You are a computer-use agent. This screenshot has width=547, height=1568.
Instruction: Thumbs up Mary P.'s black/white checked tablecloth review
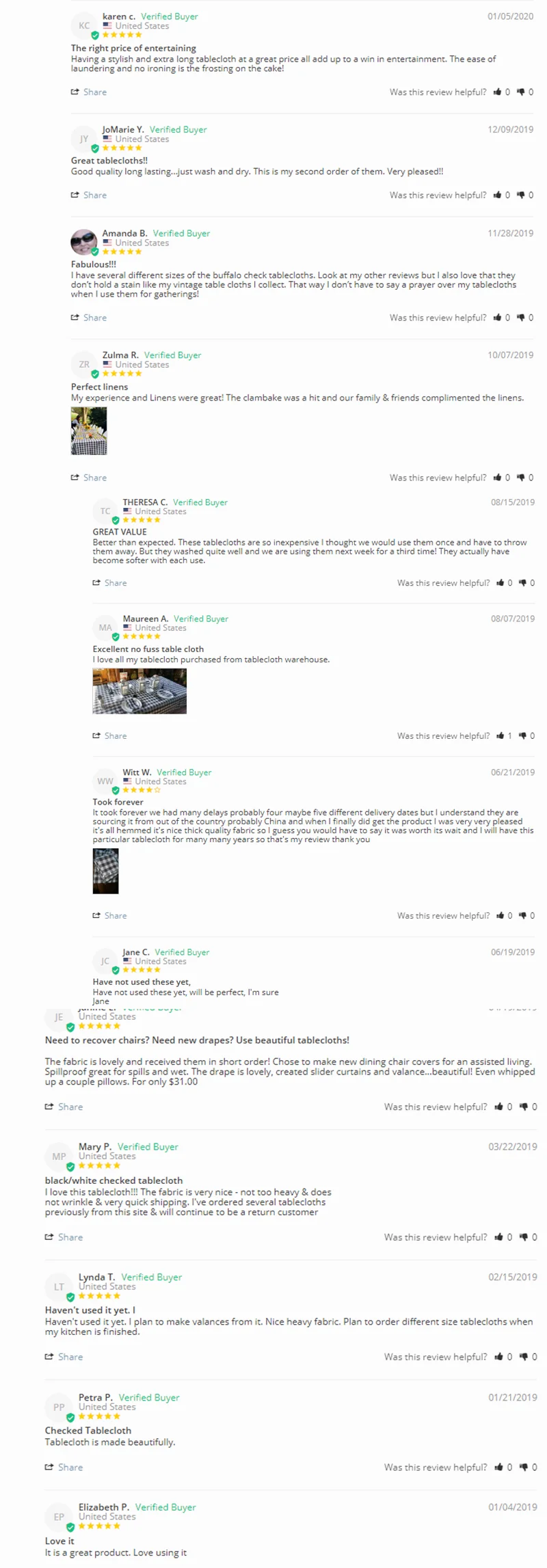499,1237
